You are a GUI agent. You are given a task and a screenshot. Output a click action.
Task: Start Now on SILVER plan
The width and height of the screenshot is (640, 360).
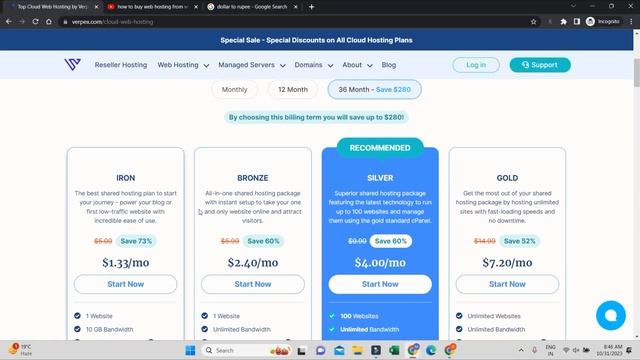coord(380,284)
